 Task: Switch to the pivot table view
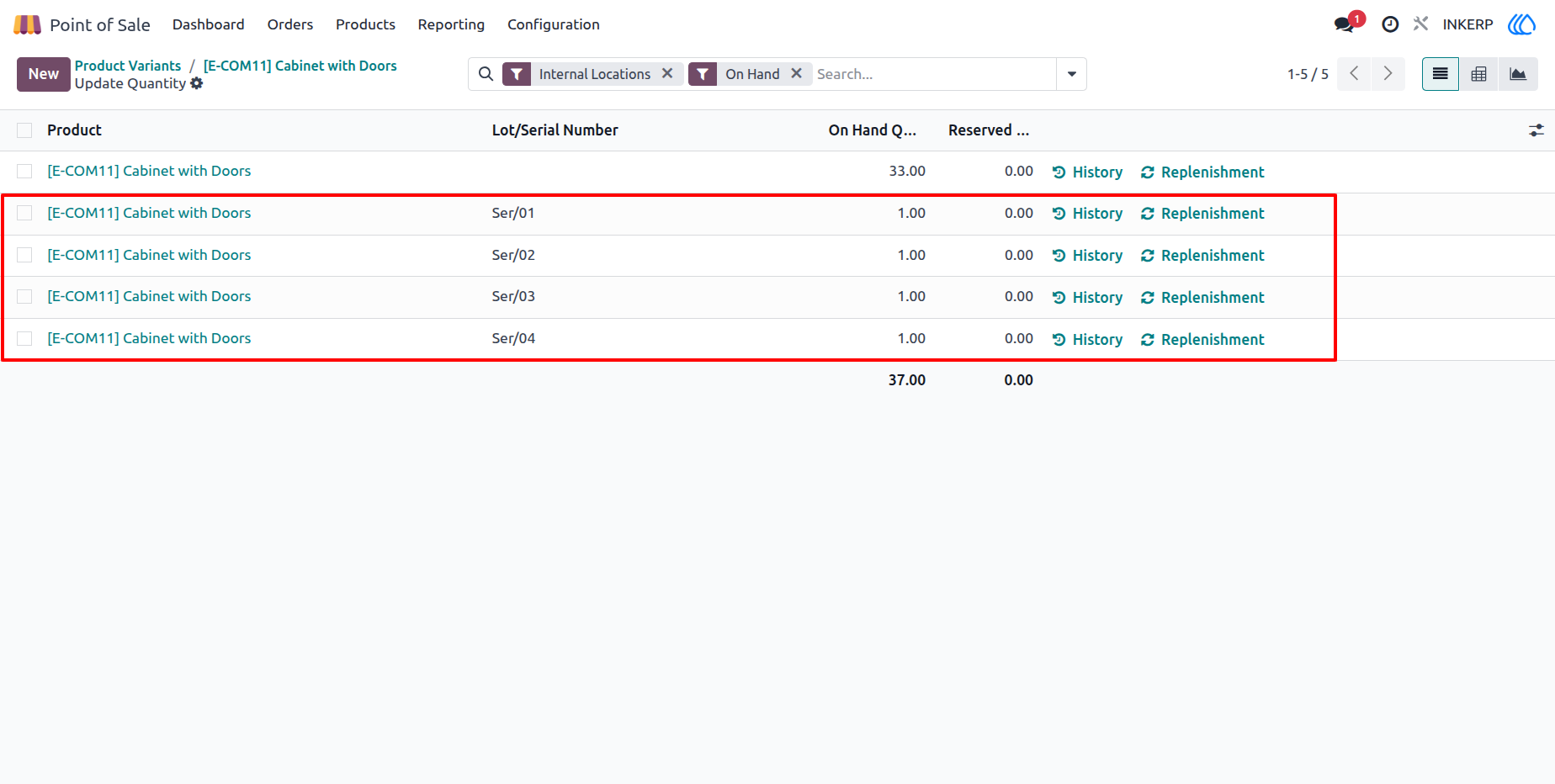click(x=1478, y=74)
